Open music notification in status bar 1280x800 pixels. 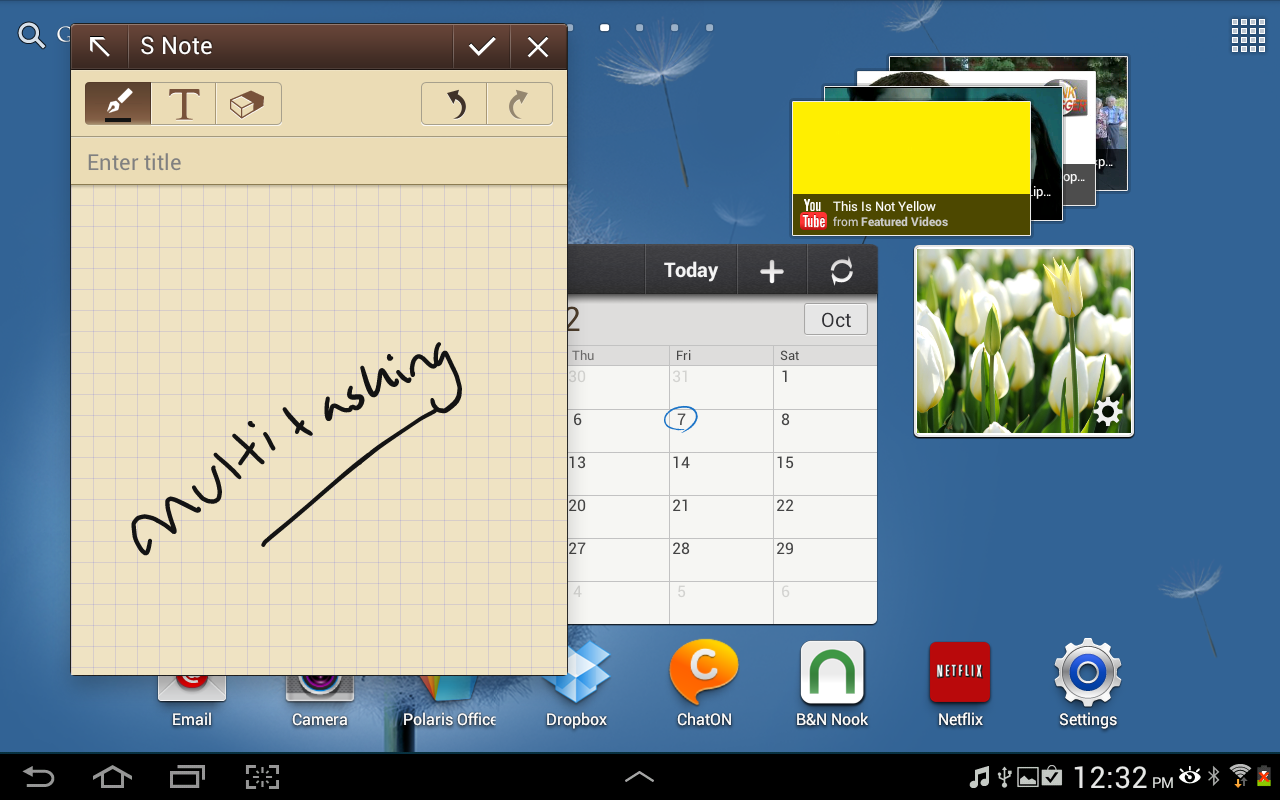[x=980, y=776]
